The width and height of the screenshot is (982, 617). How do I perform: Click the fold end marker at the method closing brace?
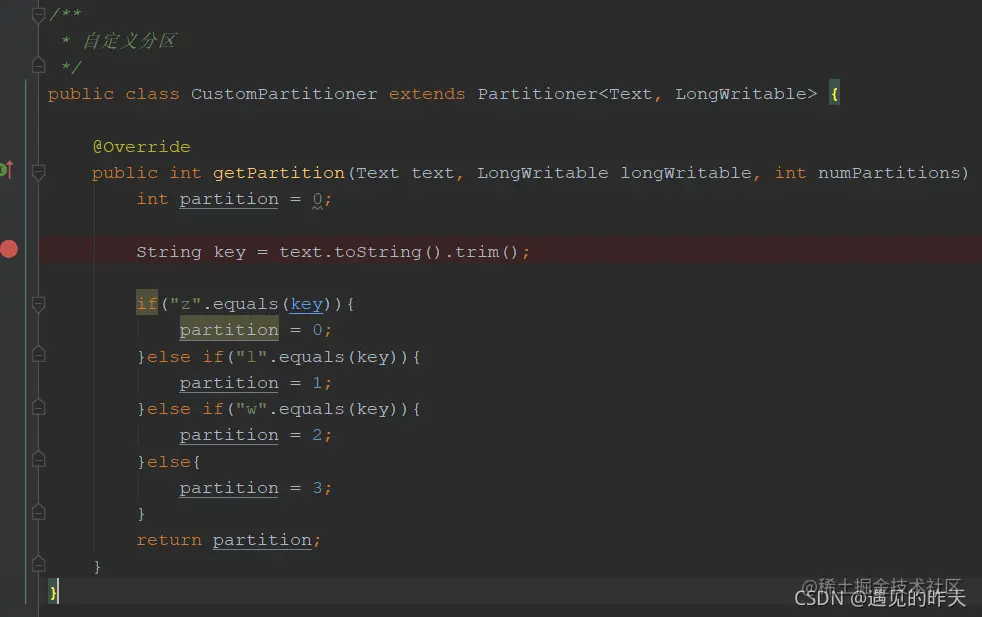[x=38, y=565]
